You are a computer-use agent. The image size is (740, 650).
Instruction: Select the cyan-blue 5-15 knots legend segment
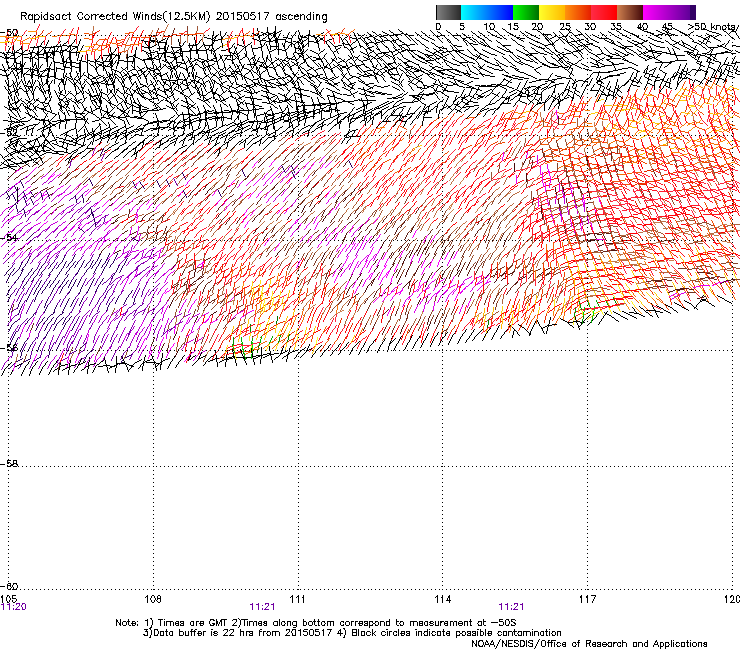pyautogui.click(x=487, y=12)
